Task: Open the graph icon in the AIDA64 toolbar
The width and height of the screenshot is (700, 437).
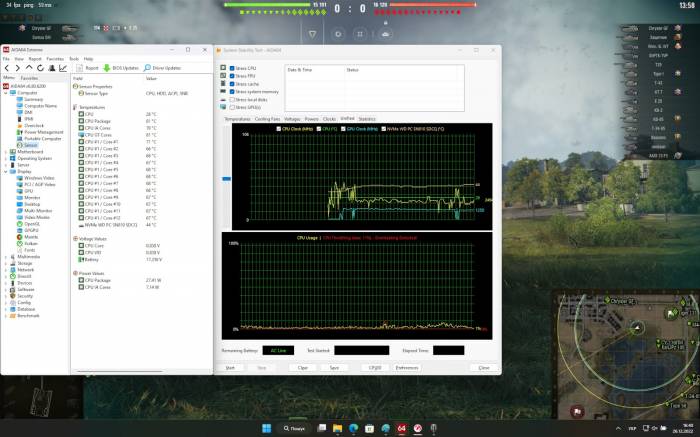Action: tap(63, 68)
